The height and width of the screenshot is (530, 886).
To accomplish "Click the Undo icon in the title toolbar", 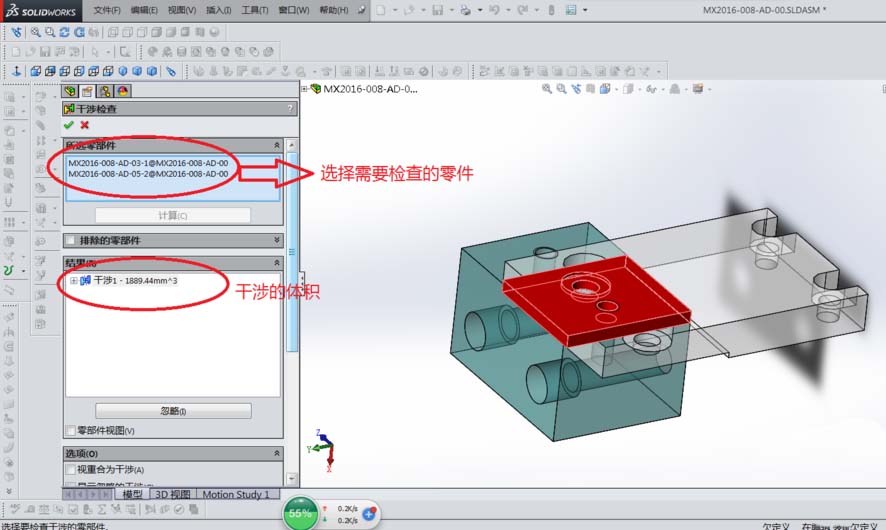I will tap(494, 10).
